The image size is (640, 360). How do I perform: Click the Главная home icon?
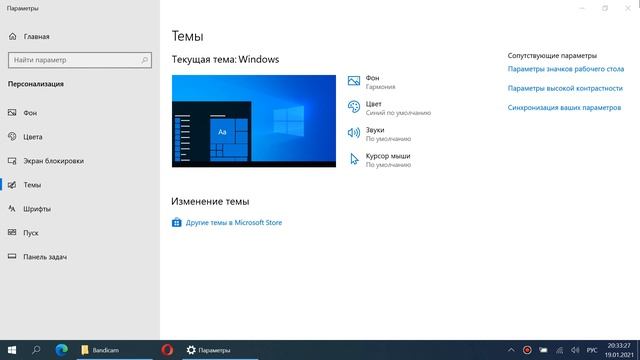[13, 36]
